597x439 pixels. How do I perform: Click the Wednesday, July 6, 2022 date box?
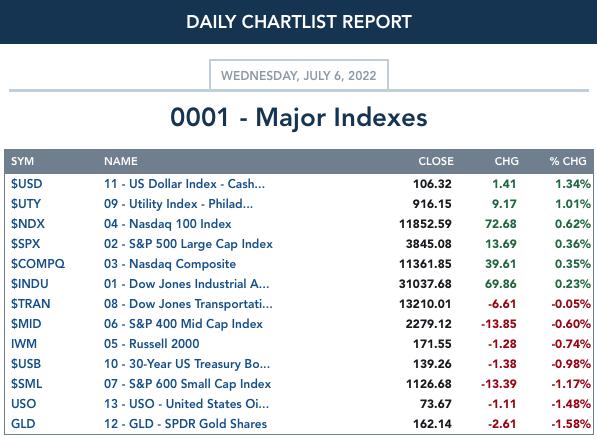pos(299,75)
